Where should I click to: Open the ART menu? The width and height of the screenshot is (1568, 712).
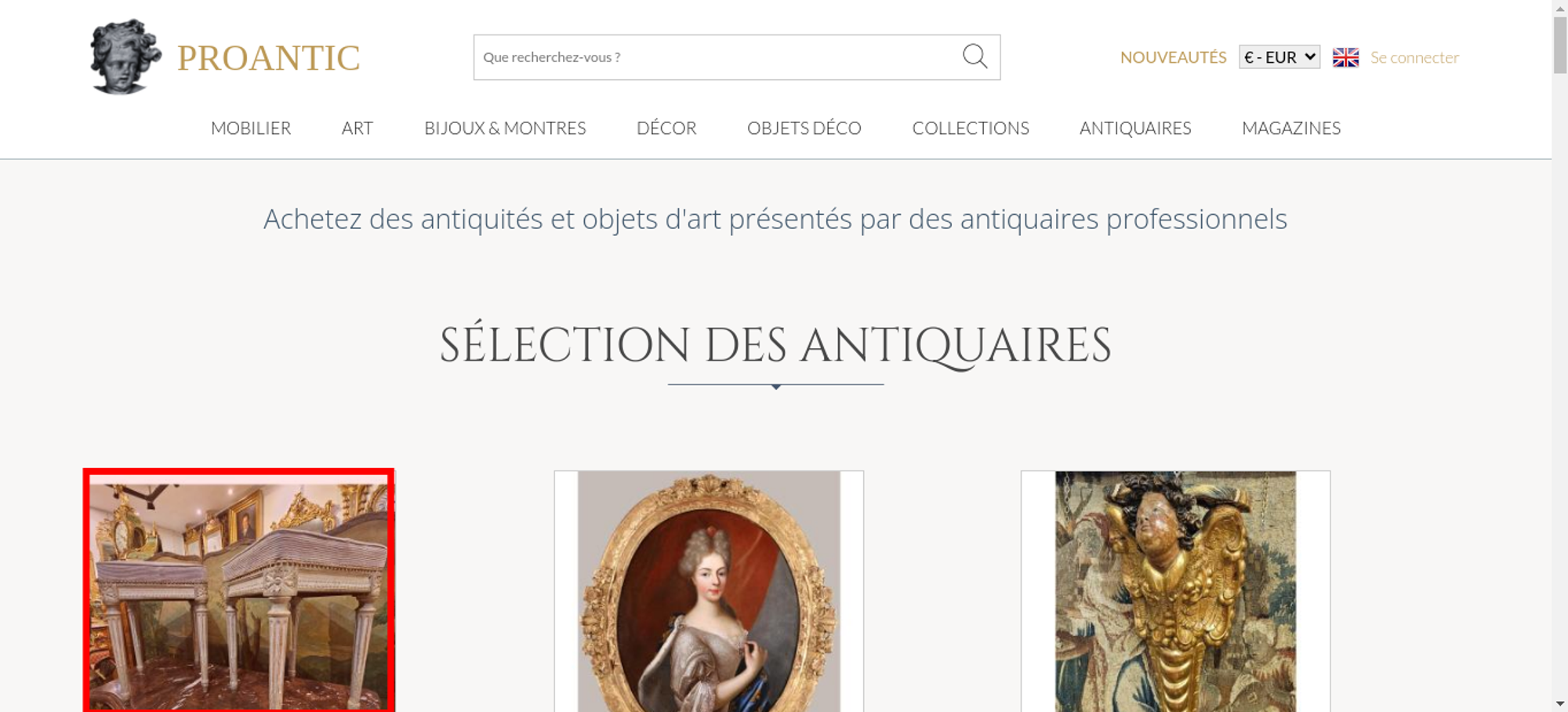[x=358, y=128]
